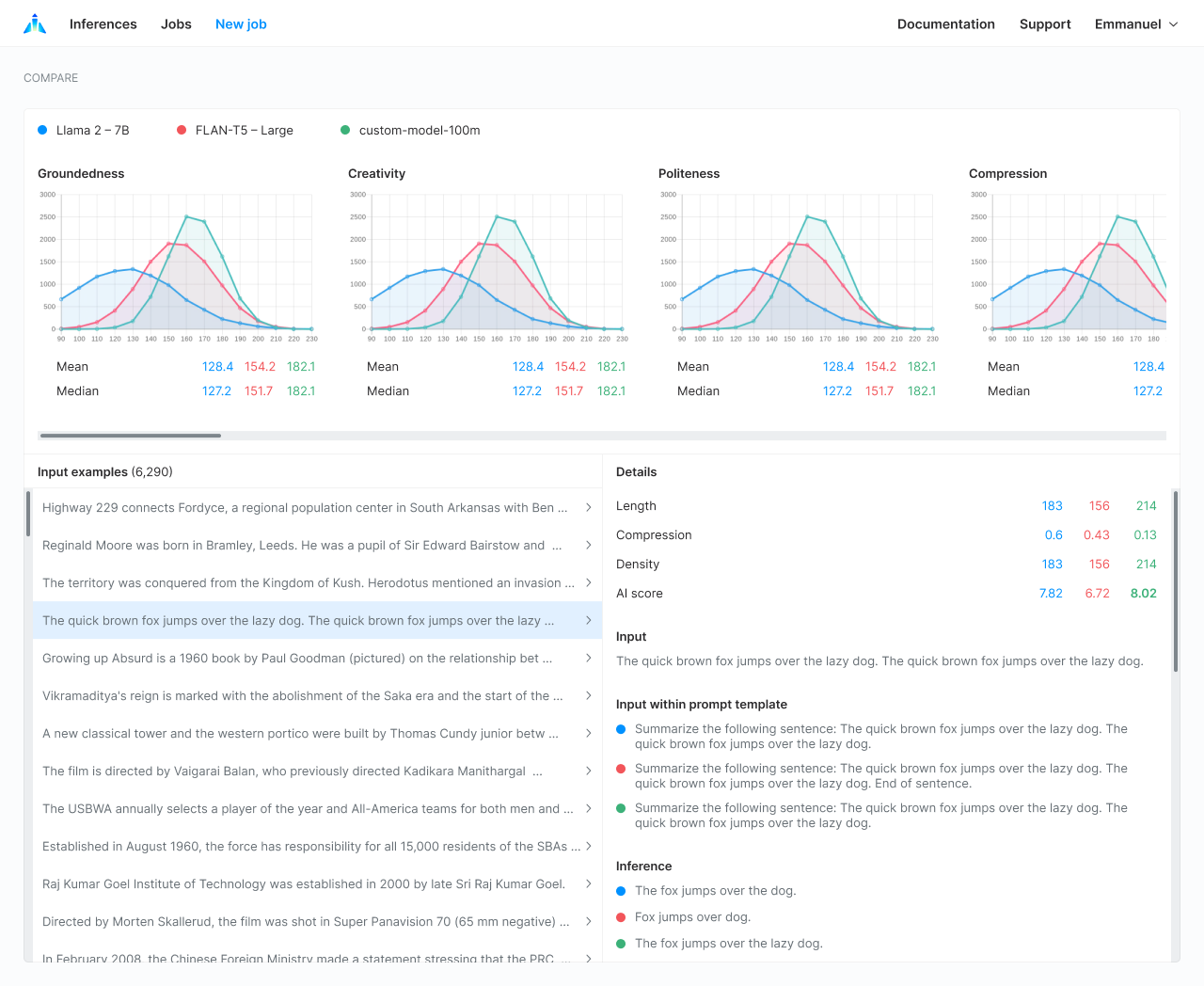Viewport: 1204px width, 986px height.
Task: Click the horizontal charts scrollbar
Action: (130, 436)
